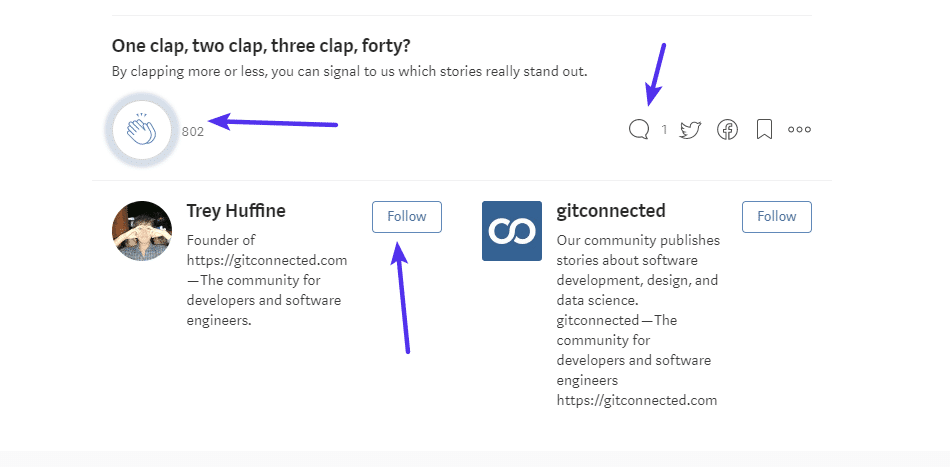Screen dimensions: 950x467
Task: Open the Trey Huffine author name link
Action: pyautogui.click(x=236, y=211)
